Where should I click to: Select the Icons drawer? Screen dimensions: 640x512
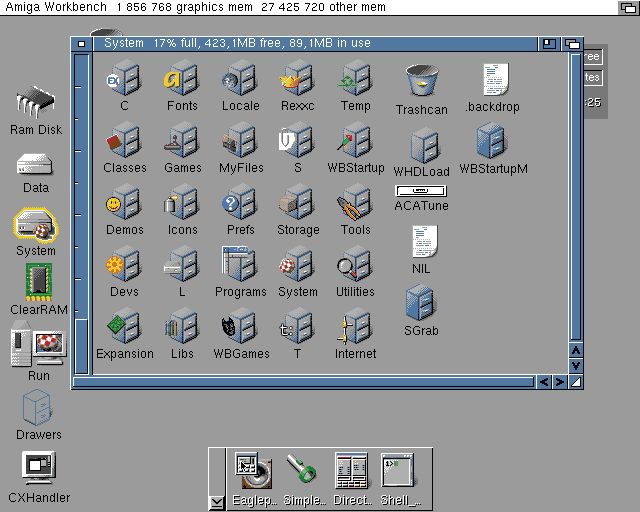(182, 203)
